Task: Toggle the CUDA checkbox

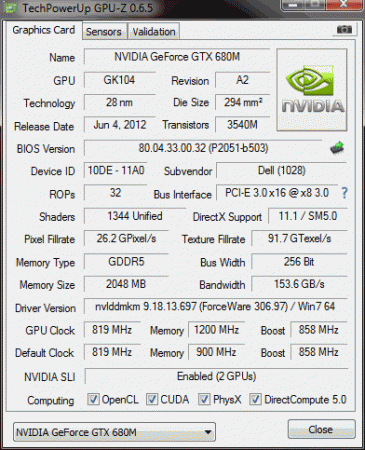Action: tap(152, 399)
